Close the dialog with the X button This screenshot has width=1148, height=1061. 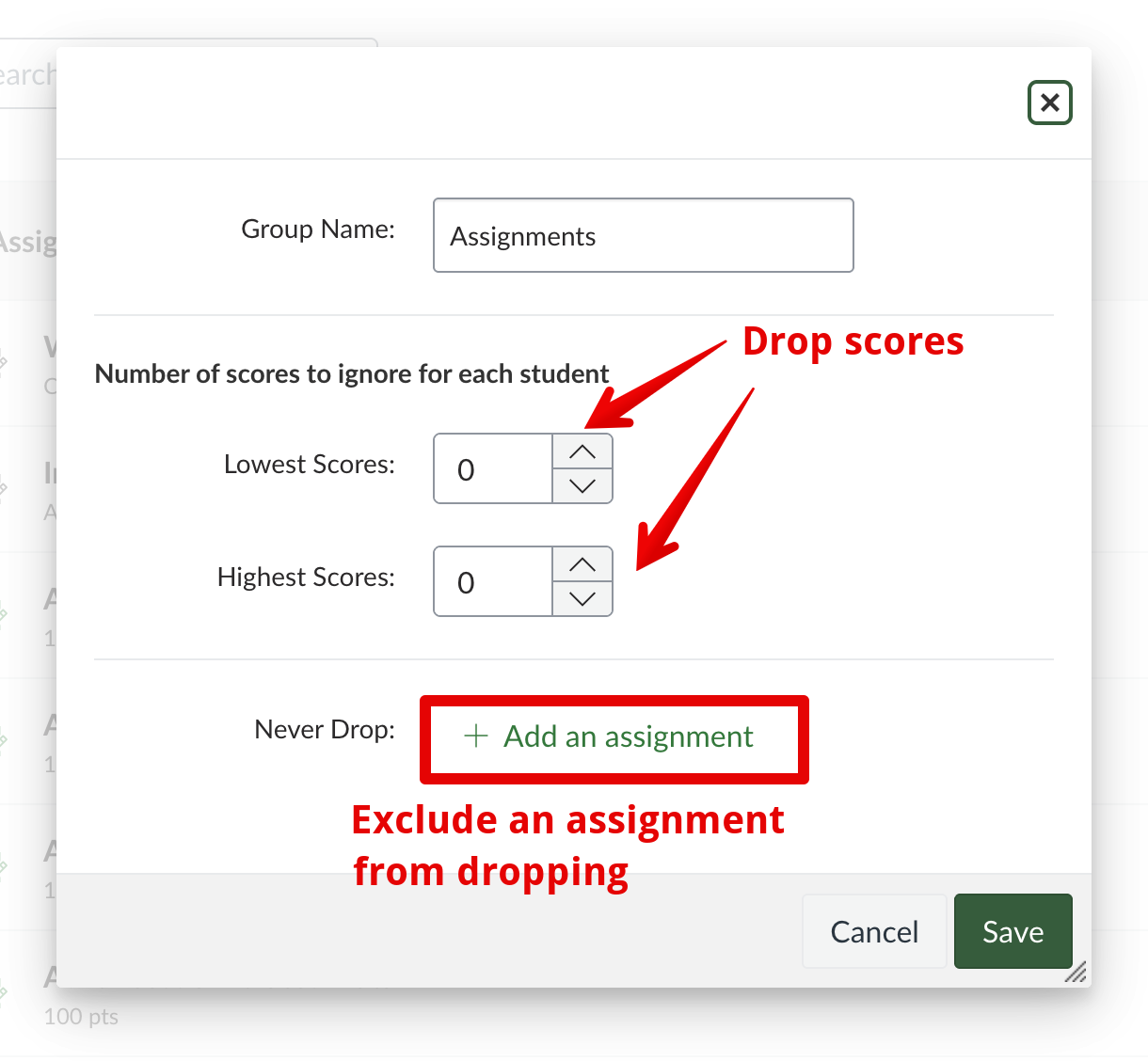pyautogui.click(x=1049, y=103)
